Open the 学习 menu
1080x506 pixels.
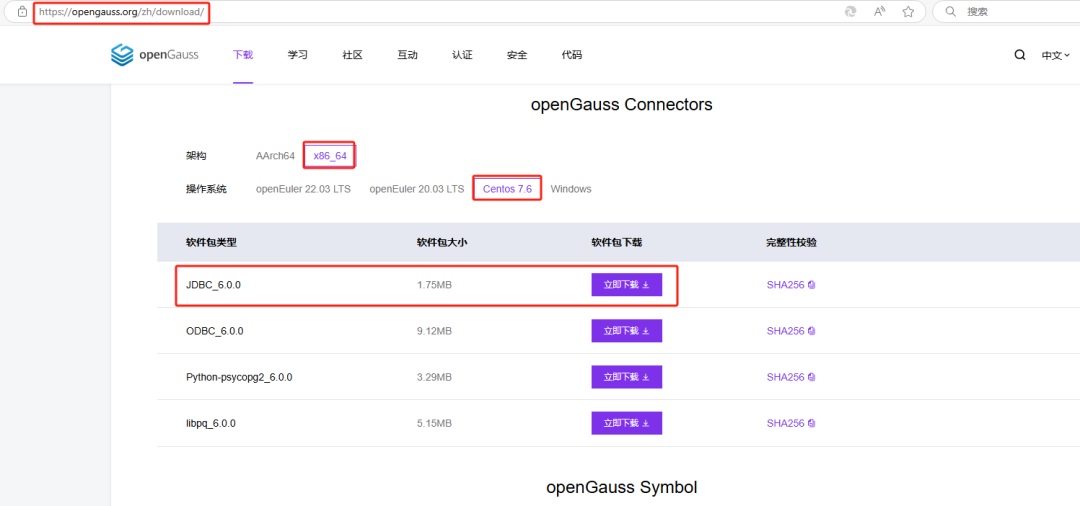(x=298, y=55)
